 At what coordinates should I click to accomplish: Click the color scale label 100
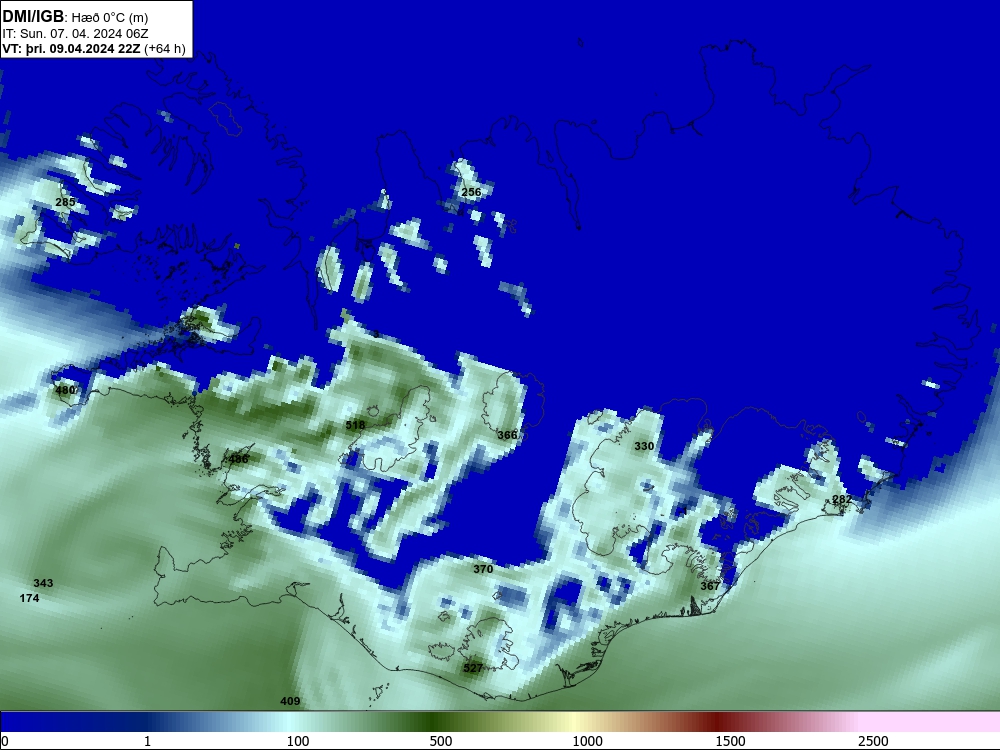[x=298, y=741]
